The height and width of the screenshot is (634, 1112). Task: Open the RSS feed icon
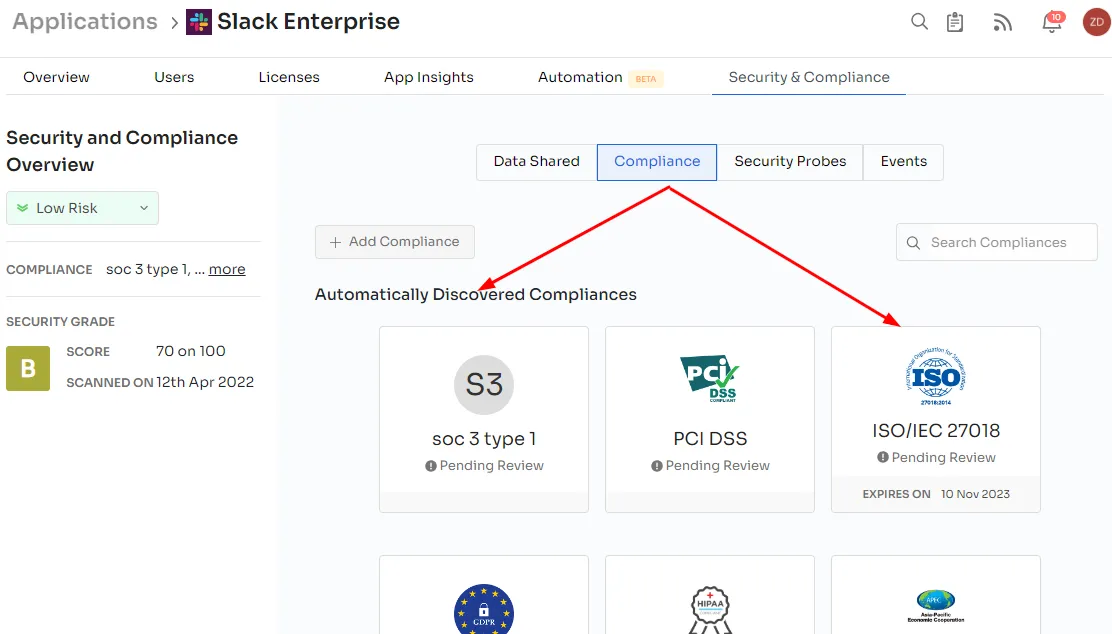click(x=1002, y=23)
